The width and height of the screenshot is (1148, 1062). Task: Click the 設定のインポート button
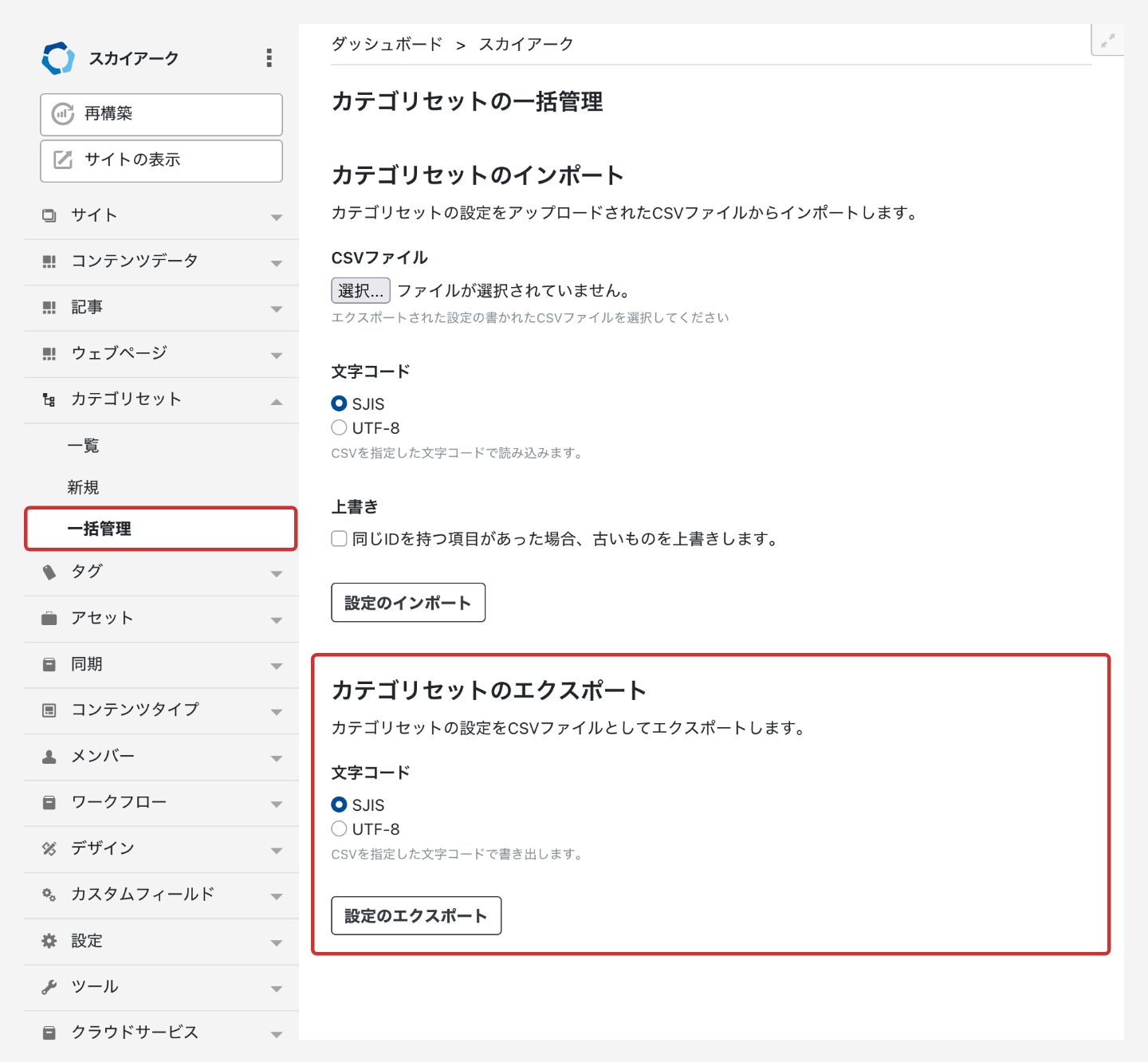[x=408, y=603]
